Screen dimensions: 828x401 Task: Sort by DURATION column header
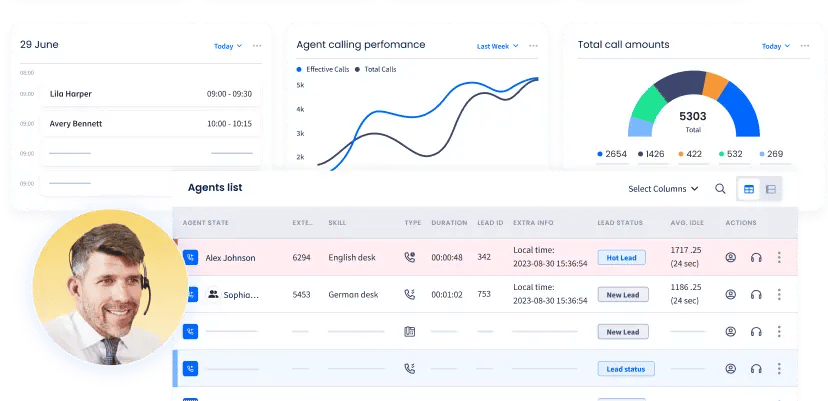point(449,223)
